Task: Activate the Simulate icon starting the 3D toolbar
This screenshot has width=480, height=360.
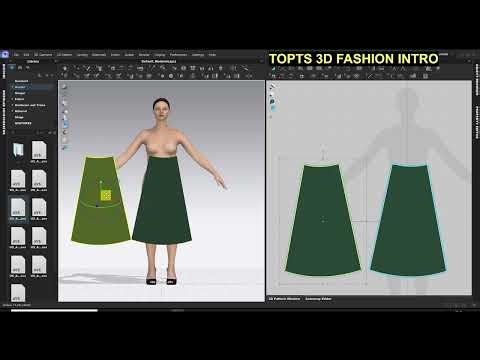Action: (x=65, y=68)
